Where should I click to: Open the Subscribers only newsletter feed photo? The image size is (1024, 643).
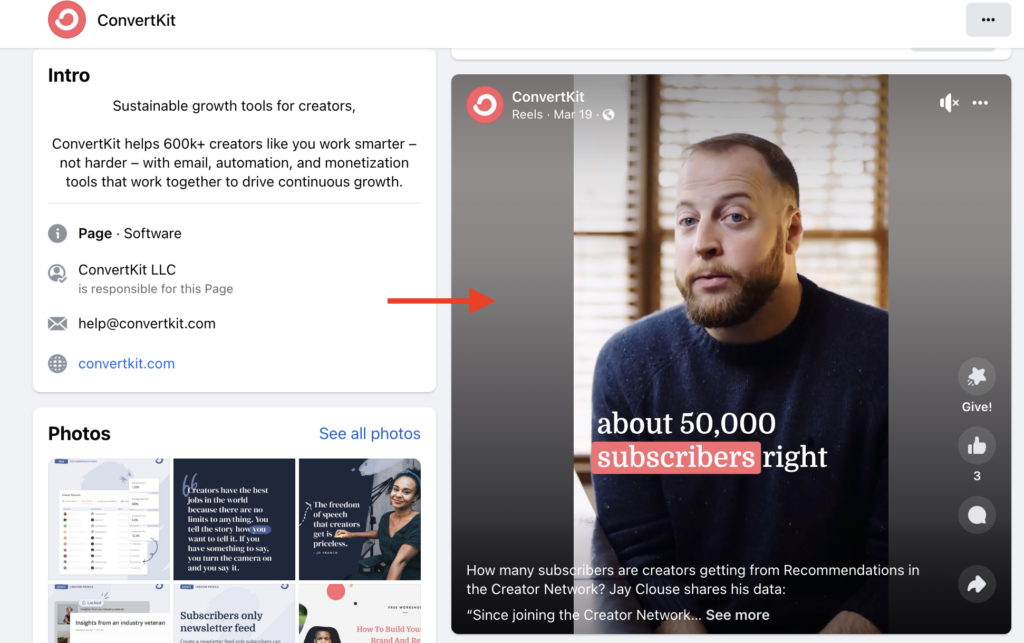pyautogui.click(x=234, y=614)
